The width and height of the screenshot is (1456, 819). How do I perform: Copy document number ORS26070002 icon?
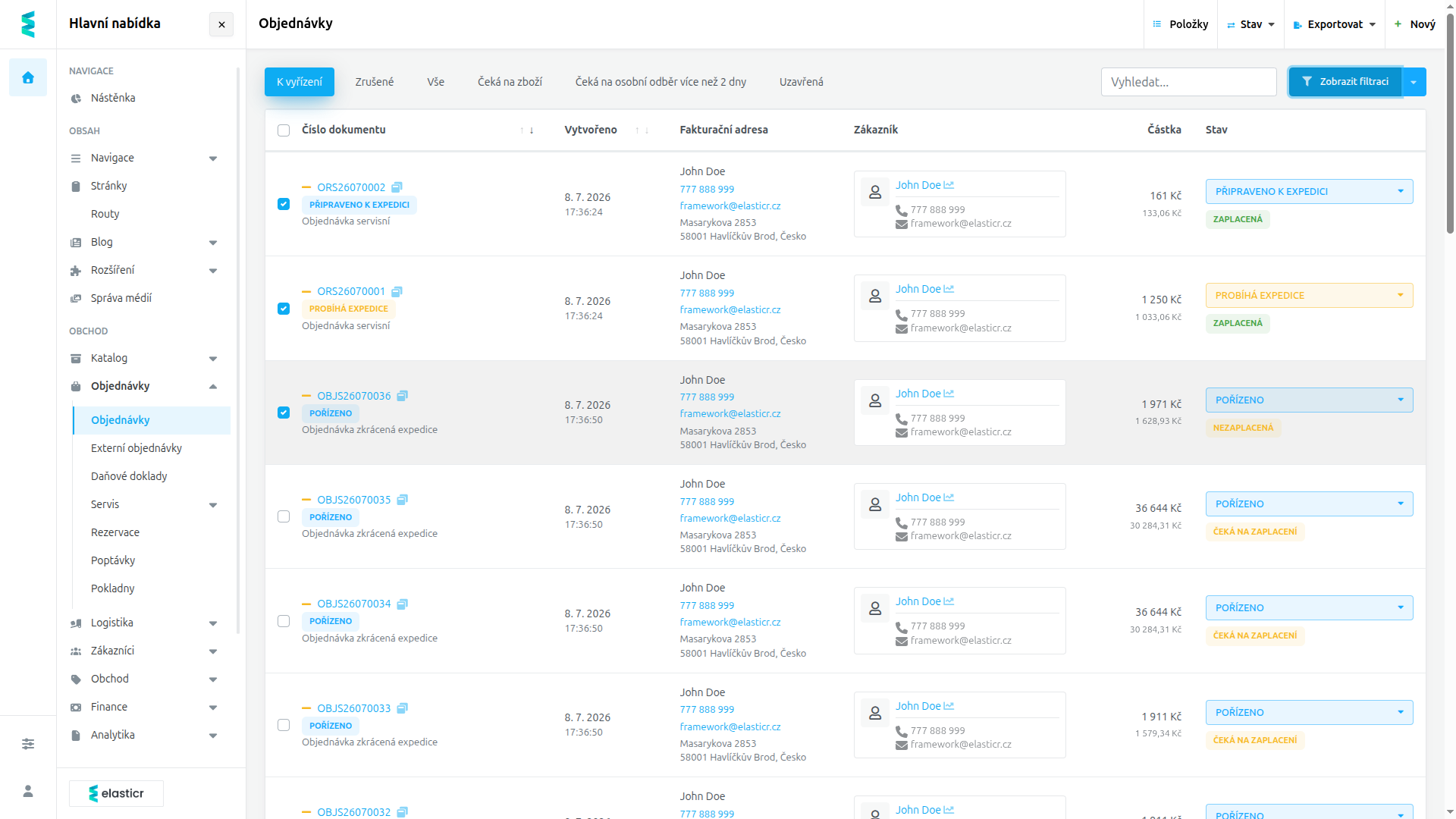pos(397,187)
